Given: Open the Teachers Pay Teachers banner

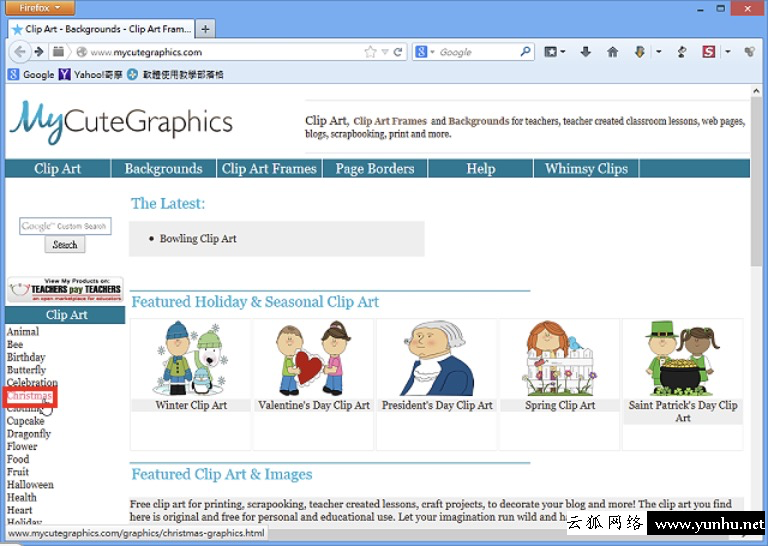Looking at the screenshot, I should click(x=65, y=289).
